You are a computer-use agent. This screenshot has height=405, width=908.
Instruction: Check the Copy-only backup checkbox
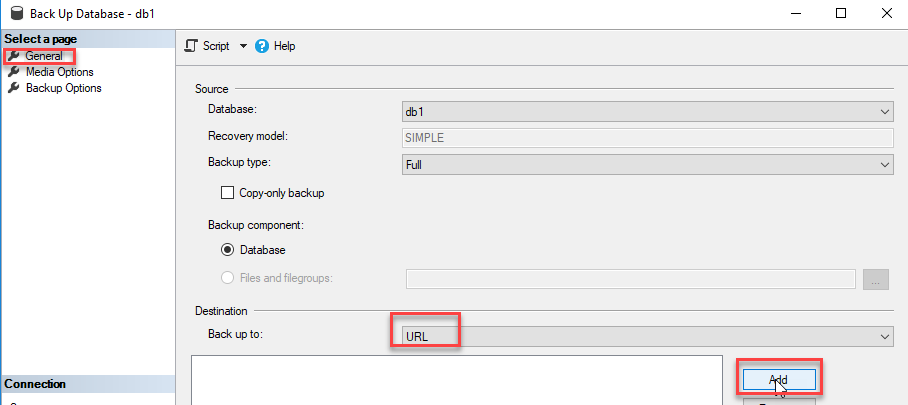227,193
